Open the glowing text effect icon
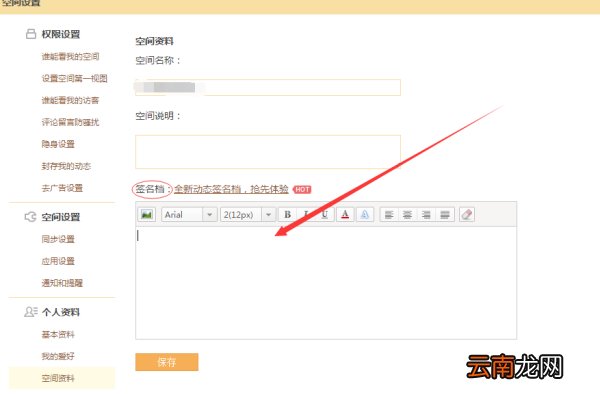 pyautogui.click(x=365, y=214)
